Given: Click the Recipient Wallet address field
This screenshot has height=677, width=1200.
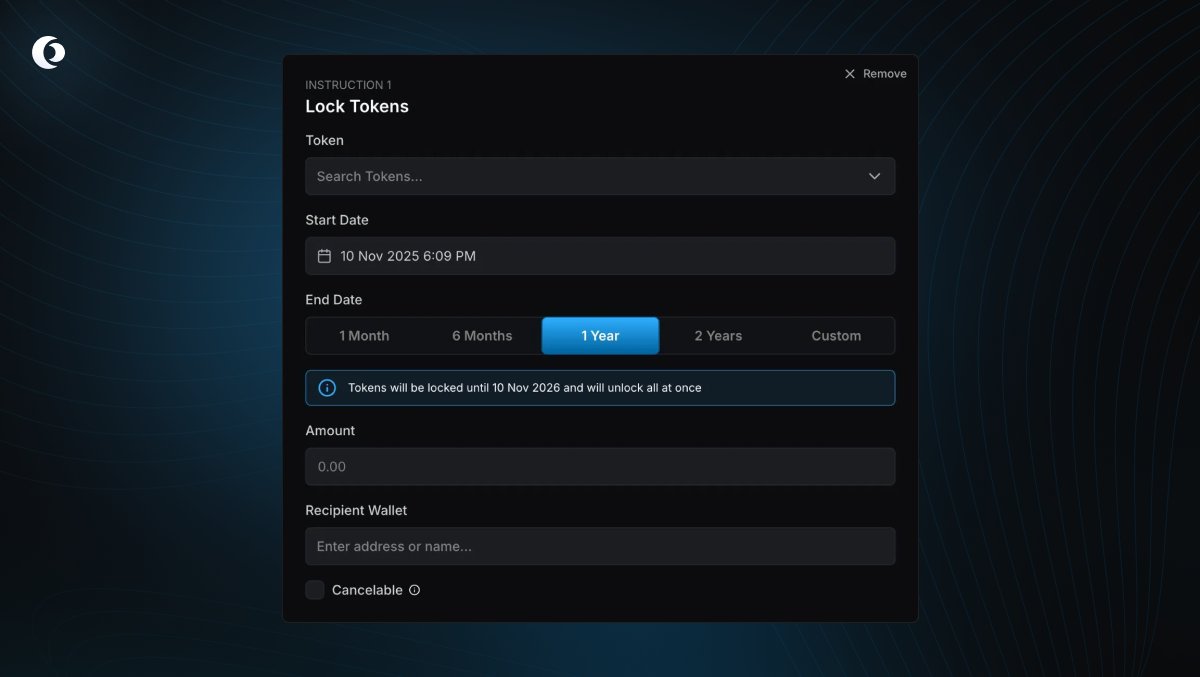Looking at the screenshot, I should pos(600,547).
